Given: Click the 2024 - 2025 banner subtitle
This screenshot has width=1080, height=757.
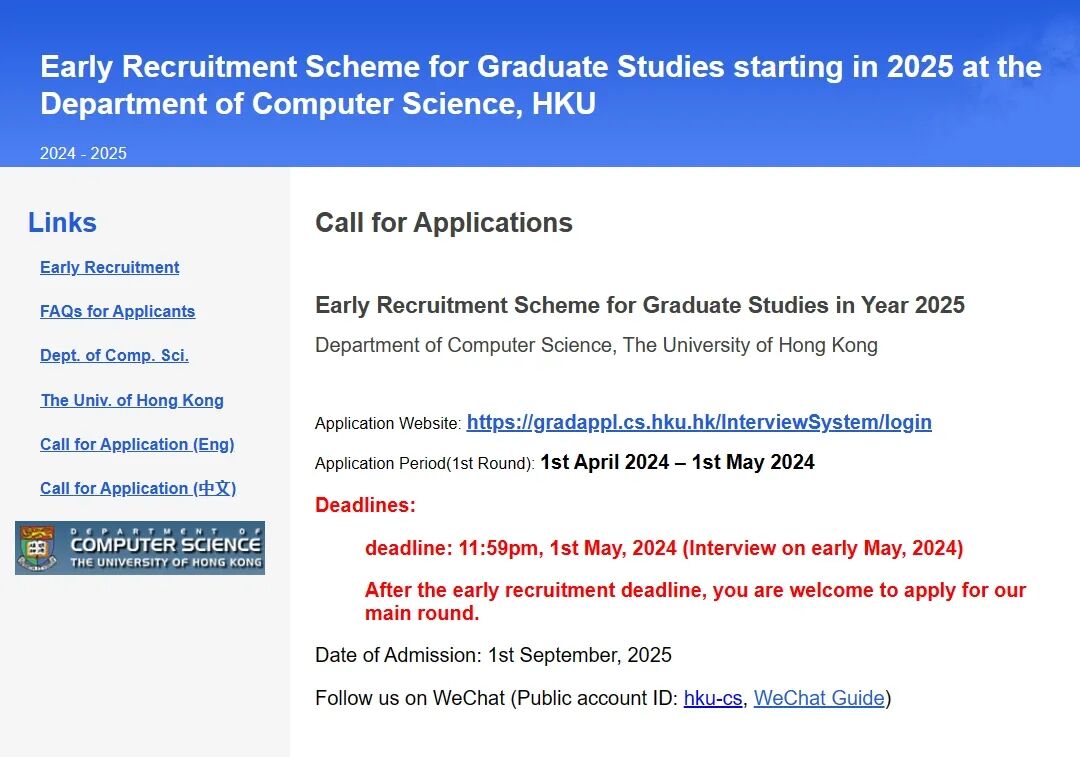Looking at the screenshot, I should [x=83, y=153].
